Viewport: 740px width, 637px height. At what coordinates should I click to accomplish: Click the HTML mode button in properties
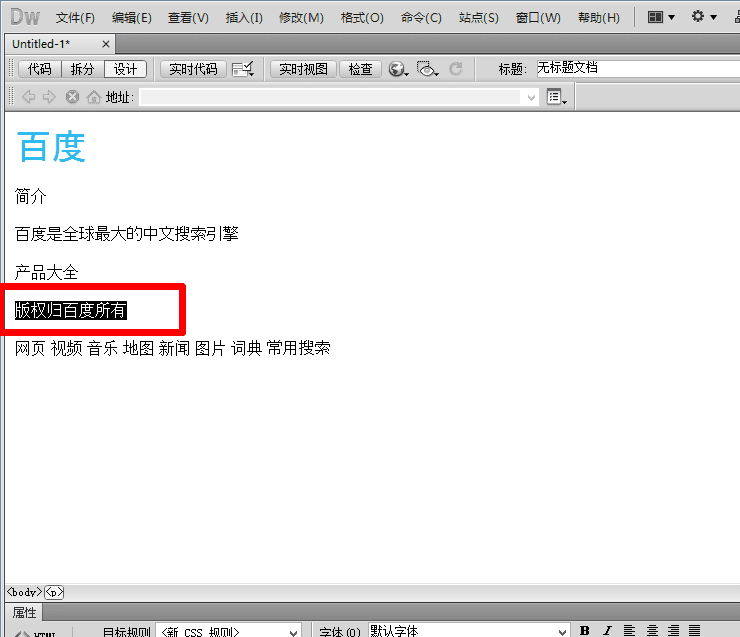pyautogui.click(x=35, y=632)
